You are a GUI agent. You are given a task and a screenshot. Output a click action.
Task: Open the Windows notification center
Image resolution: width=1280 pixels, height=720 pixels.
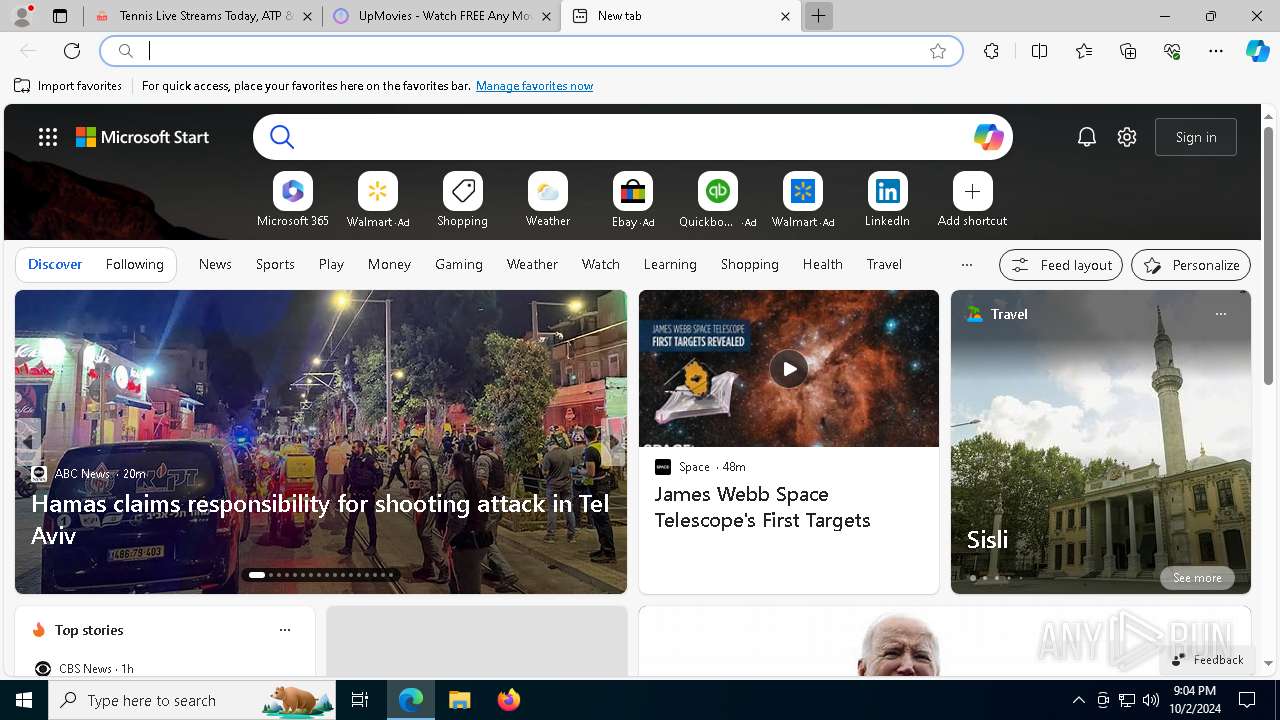click(1247, 700)
